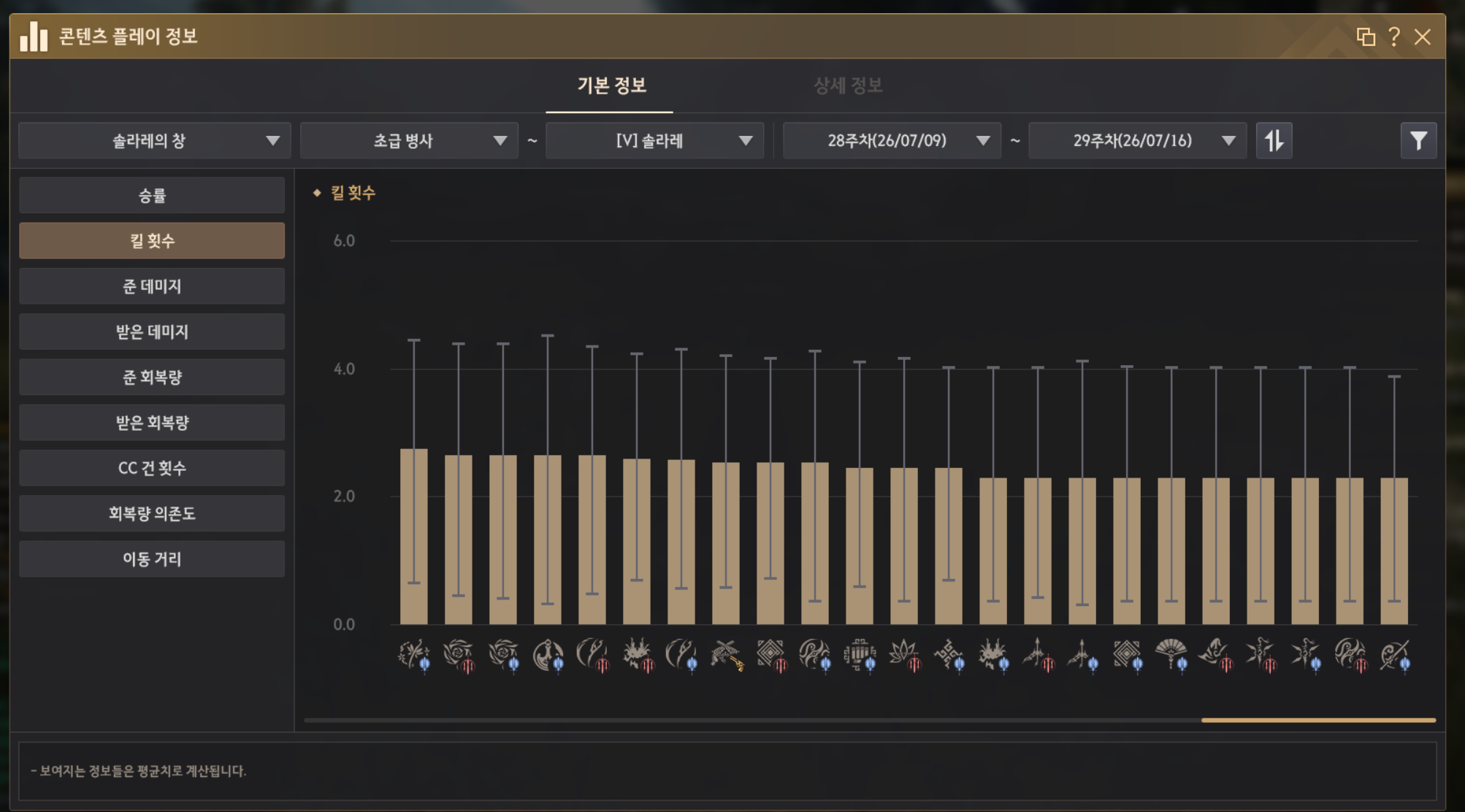The image size is (1465, 812).
Task: Click the pop-out window icon
Action: (x=1365, y=37)
